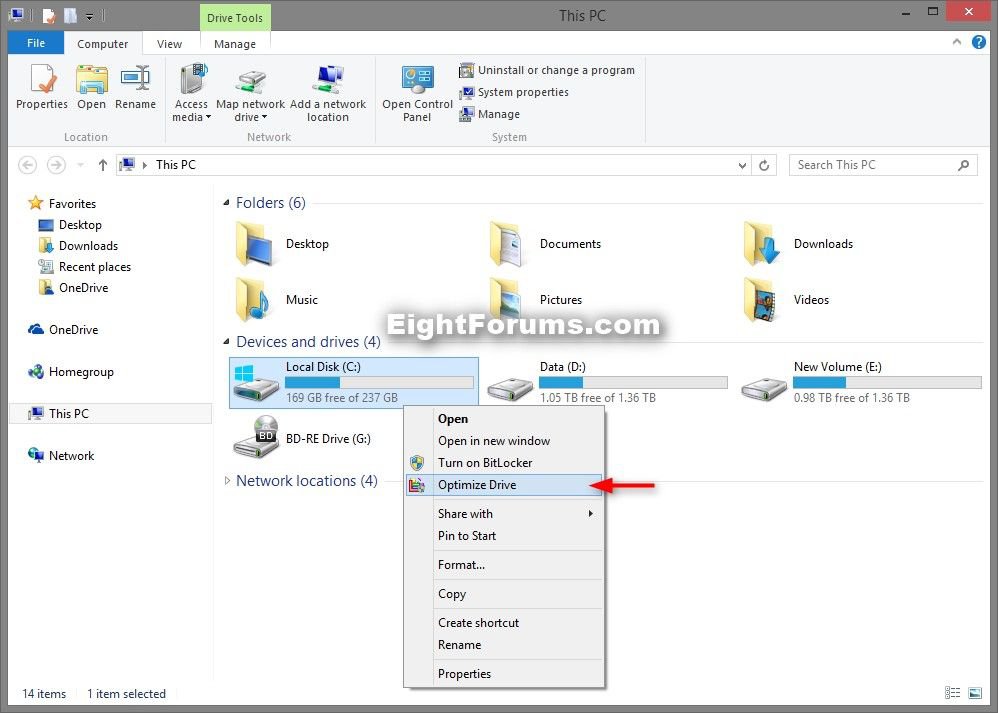Refresh the view with the address bar refresh icon
This screenshot has height=713, width=998.
tap(764, 164)
